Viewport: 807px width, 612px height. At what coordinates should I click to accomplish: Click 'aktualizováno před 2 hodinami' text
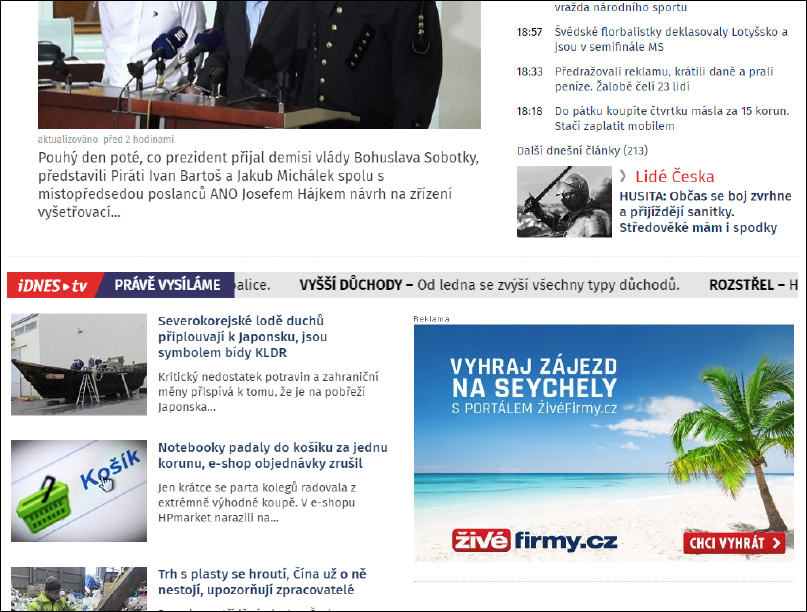(106, 139)
